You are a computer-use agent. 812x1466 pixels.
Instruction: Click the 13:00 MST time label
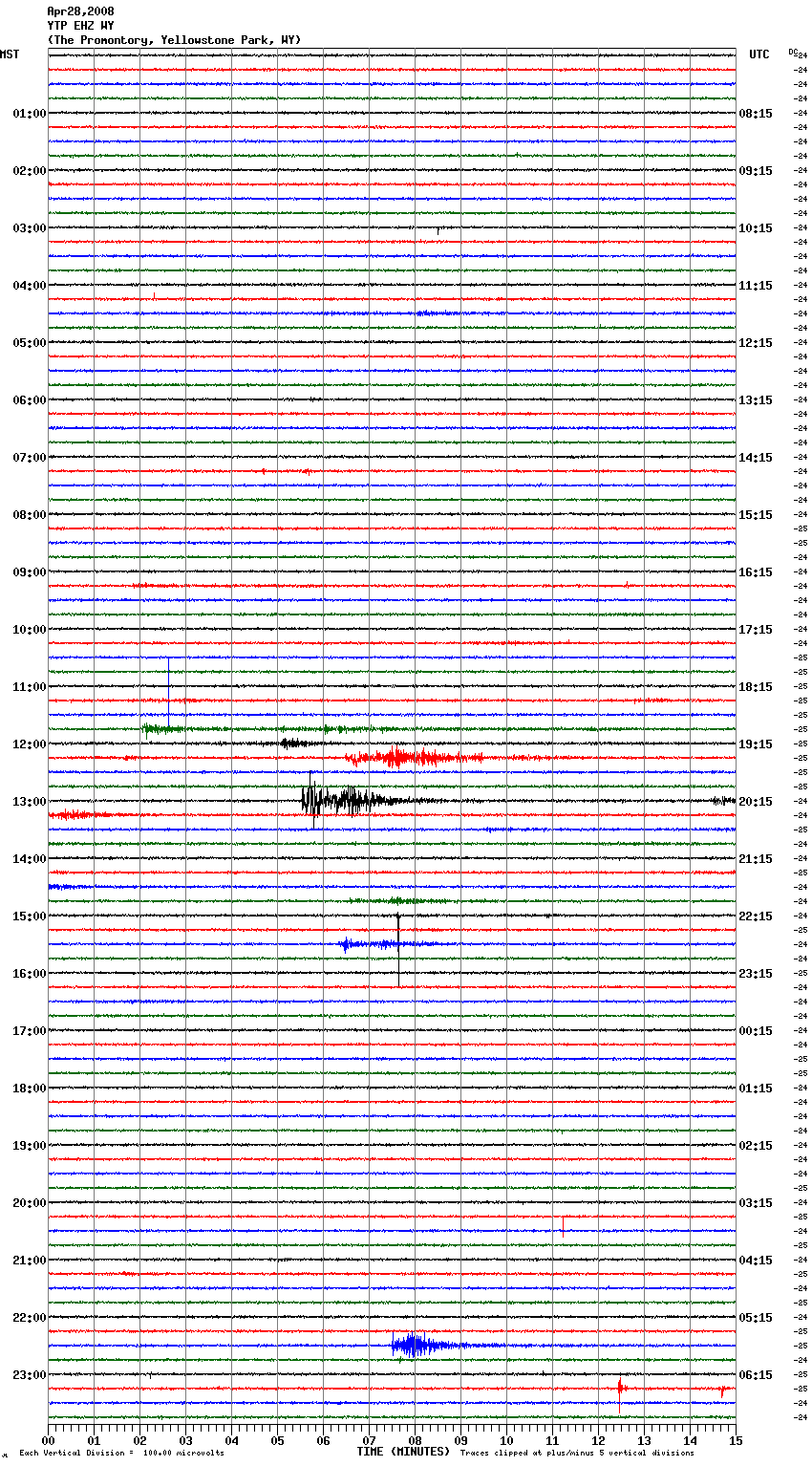coord(29,802)
